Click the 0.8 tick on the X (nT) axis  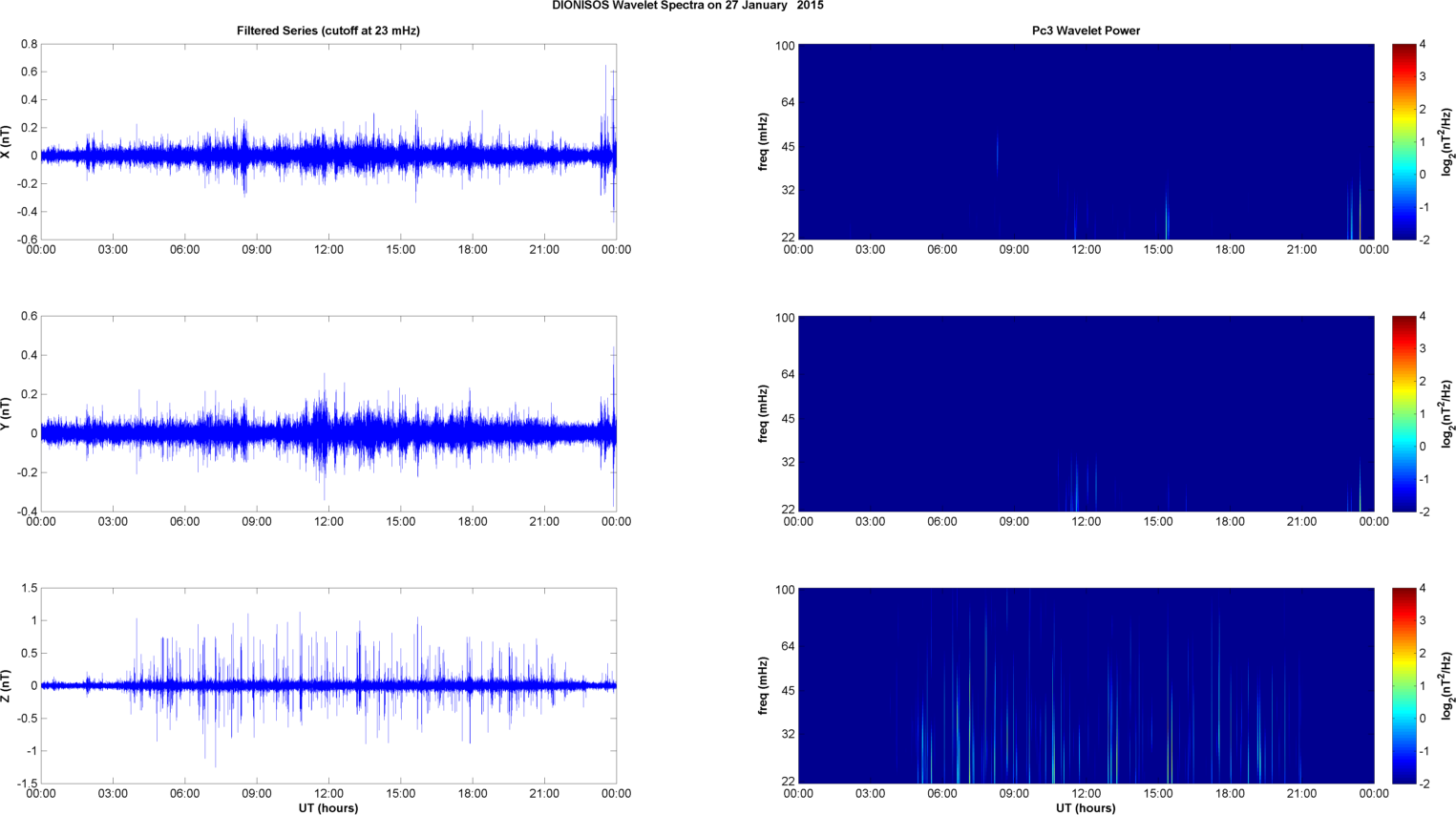click(29, 45)
